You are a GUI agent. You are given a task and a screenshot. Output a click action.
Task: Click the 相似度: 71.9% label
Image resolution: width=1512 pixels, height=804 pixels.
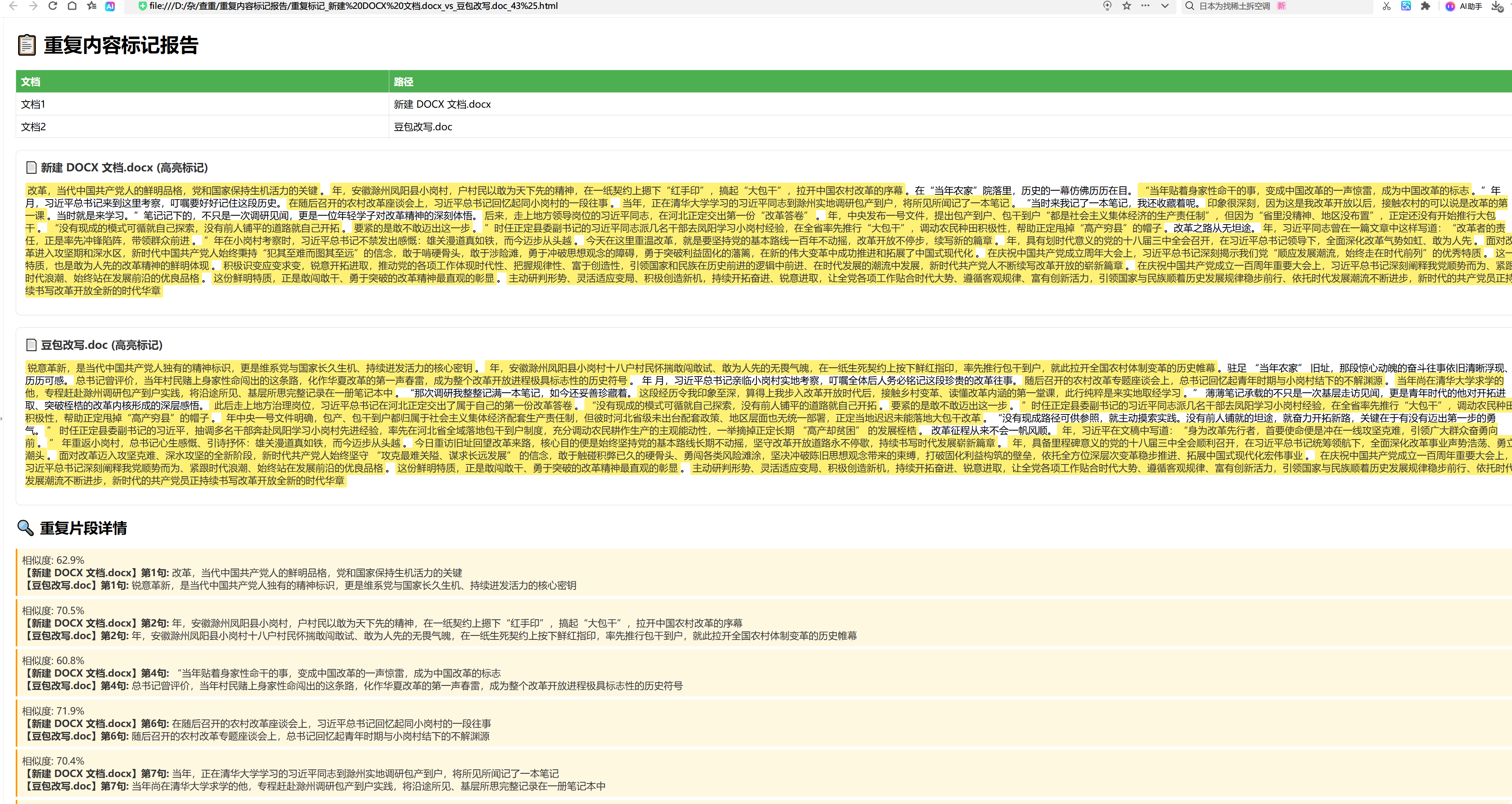click(53, 710)
